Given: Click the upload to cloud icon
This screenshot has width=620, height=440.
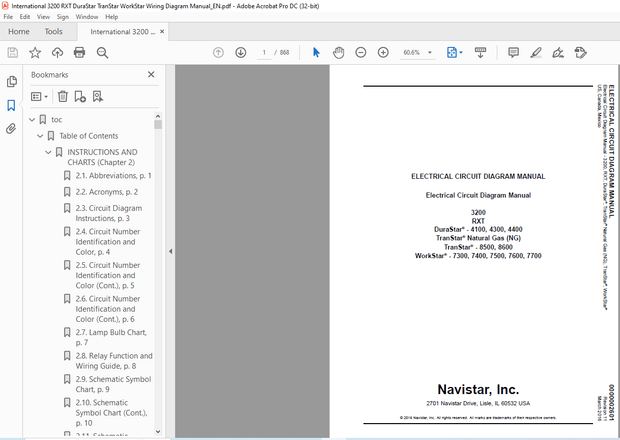Looking at the screenshot, I should coord(57,53).
